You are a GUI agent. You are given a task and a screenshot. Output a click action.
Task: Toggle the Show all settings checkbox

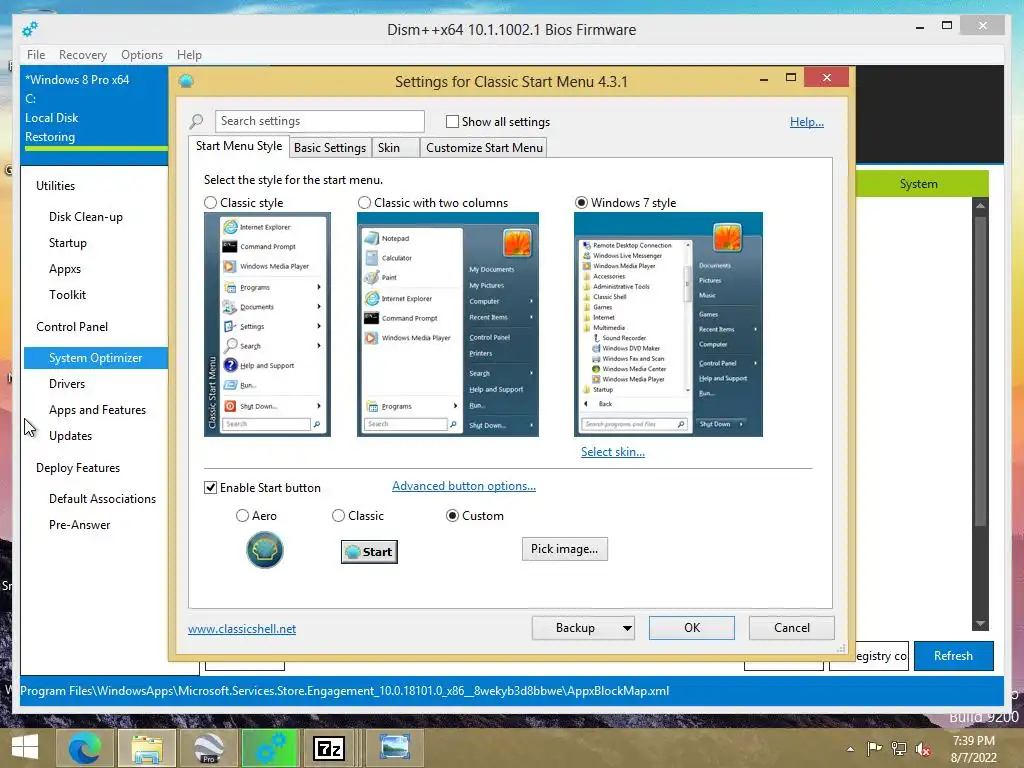click(452, 121)
